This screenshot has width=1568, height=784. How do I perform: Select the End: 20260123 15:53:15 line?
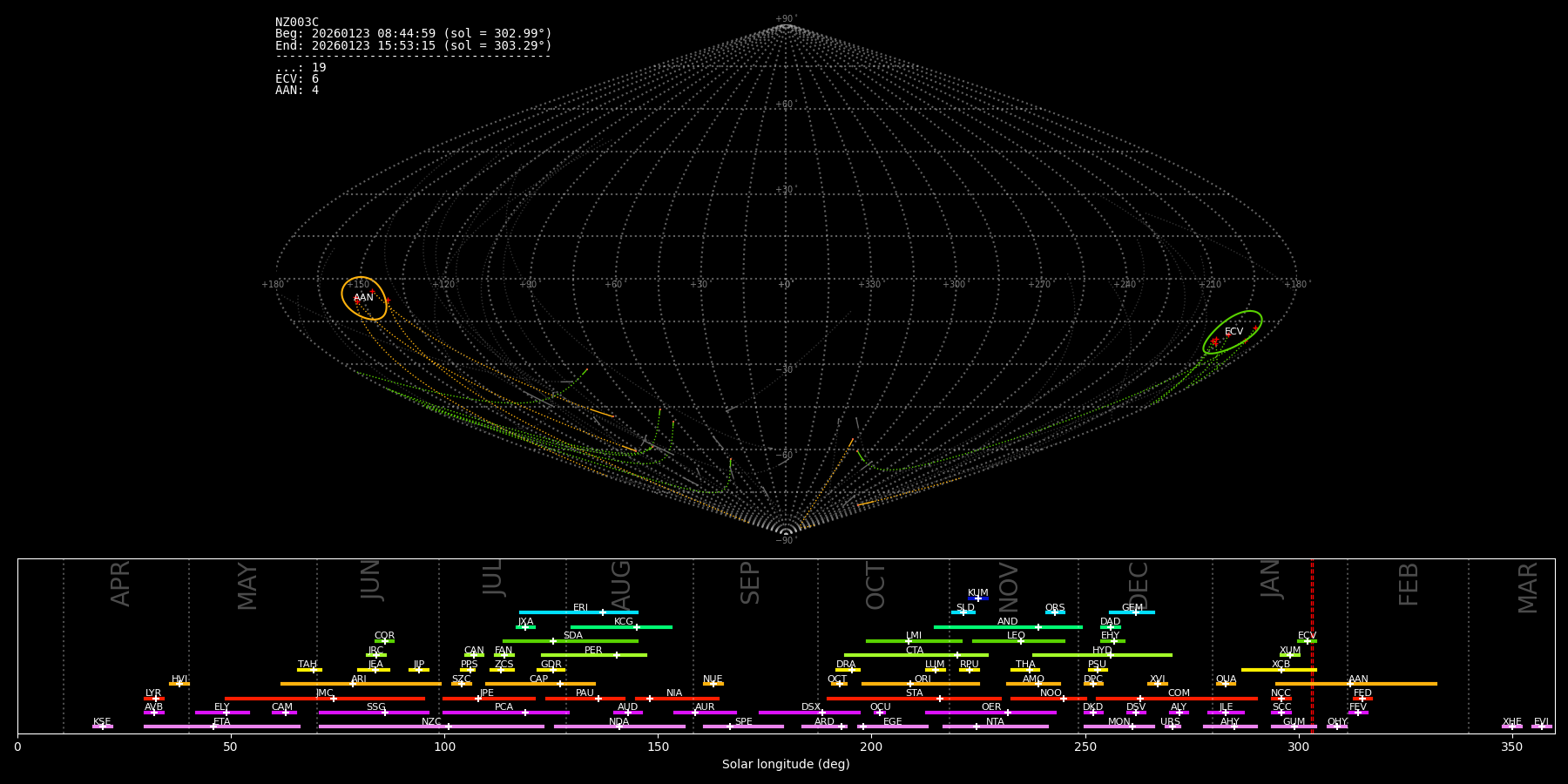pyautogui.click(x=414, y=45)
